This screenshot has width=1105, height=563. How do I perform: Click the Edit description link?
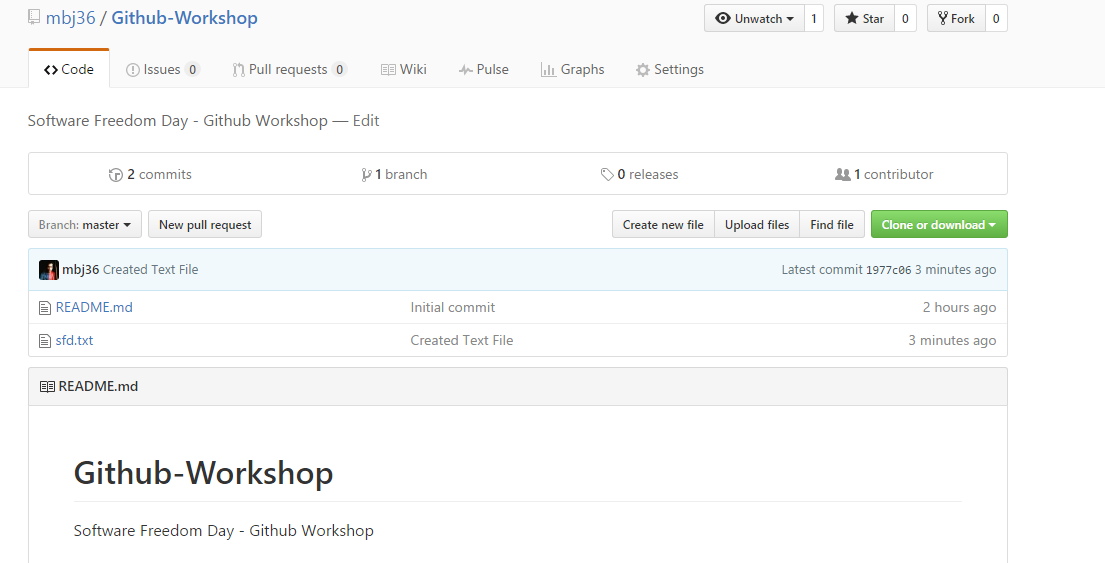(x=366, y=120)
